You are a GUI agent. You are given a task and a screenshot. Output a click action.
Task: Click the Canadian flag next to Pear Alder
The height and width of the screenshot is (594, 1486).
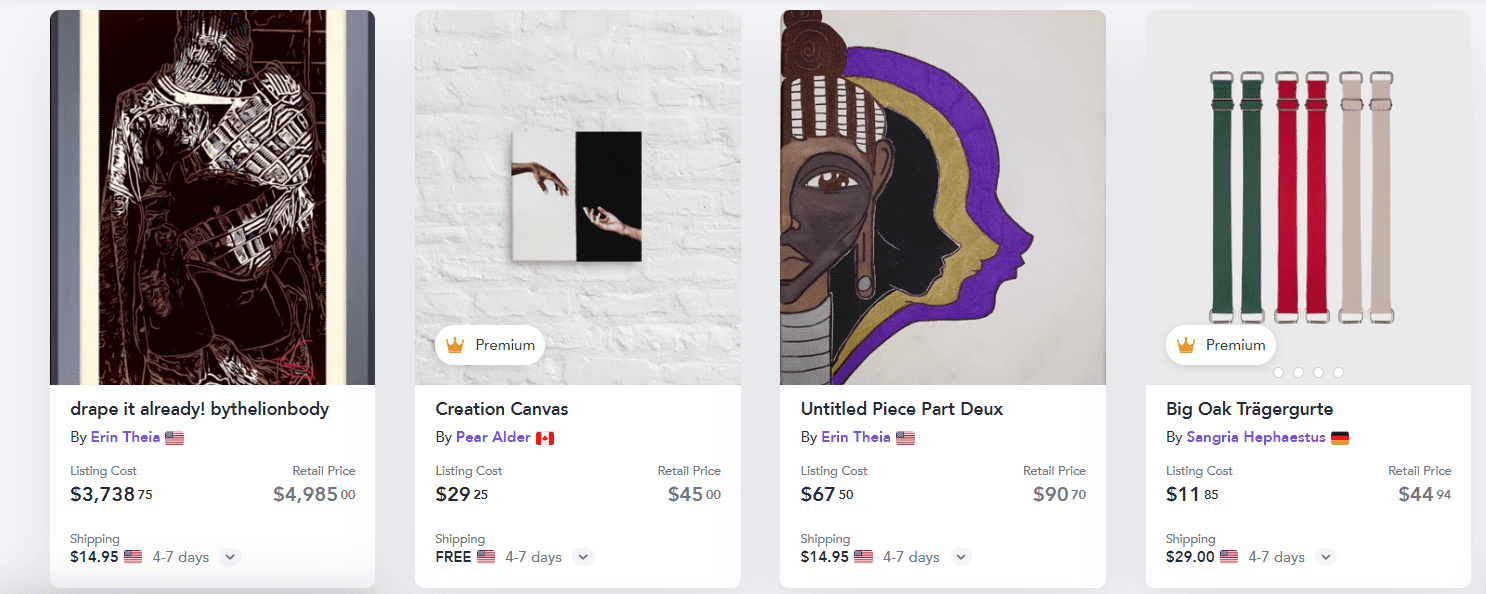(548, 436)
